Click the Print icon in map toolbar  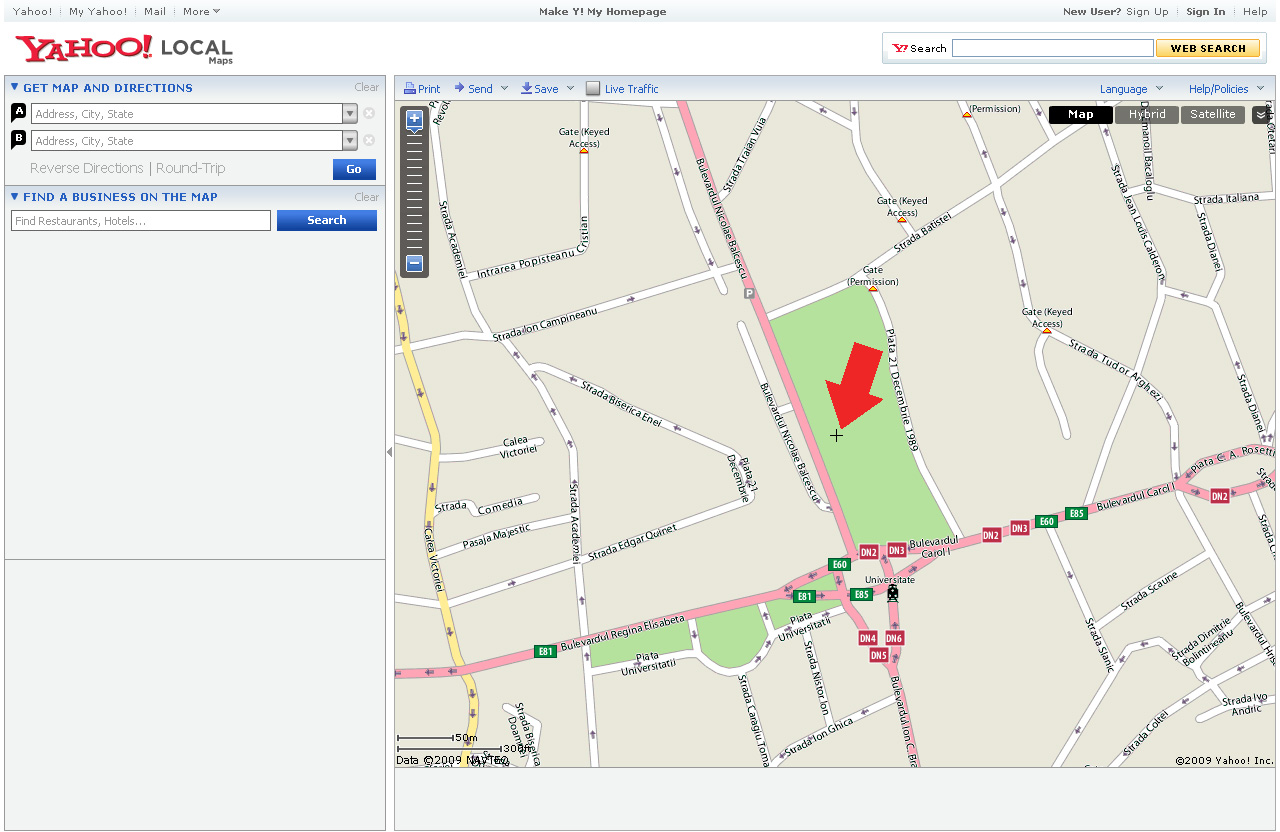pyautogui.click(x=410, y=88)
